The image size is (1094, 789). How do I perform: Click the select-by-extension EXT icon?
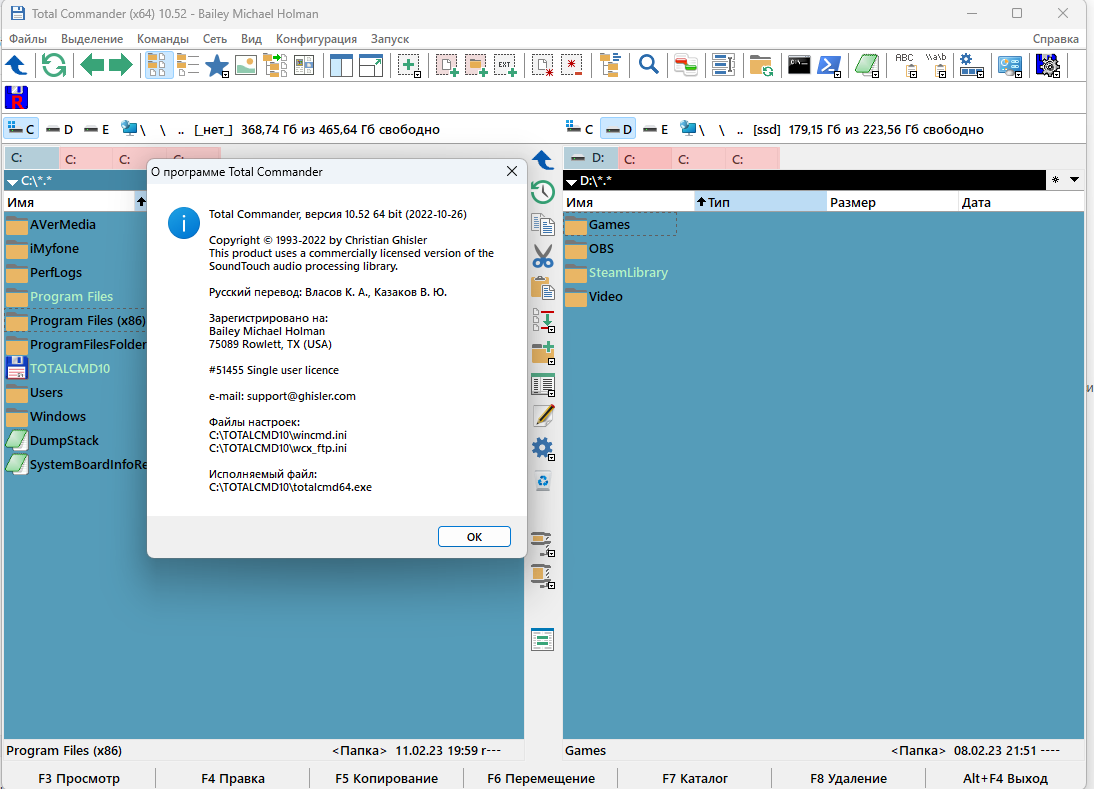[505, 66]
